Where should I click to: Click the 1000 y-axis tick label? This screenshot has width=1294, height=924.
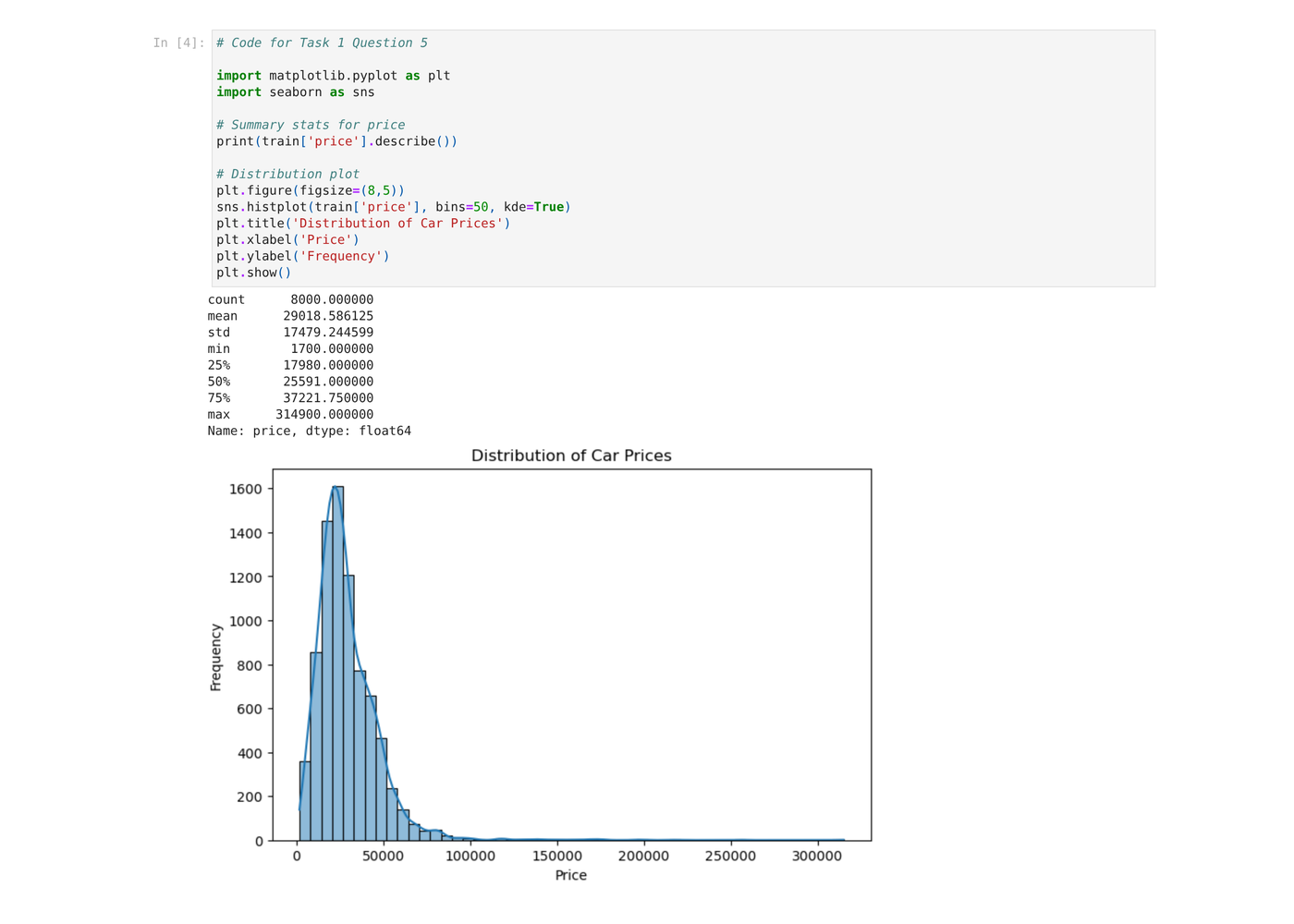tap(246, 621)
